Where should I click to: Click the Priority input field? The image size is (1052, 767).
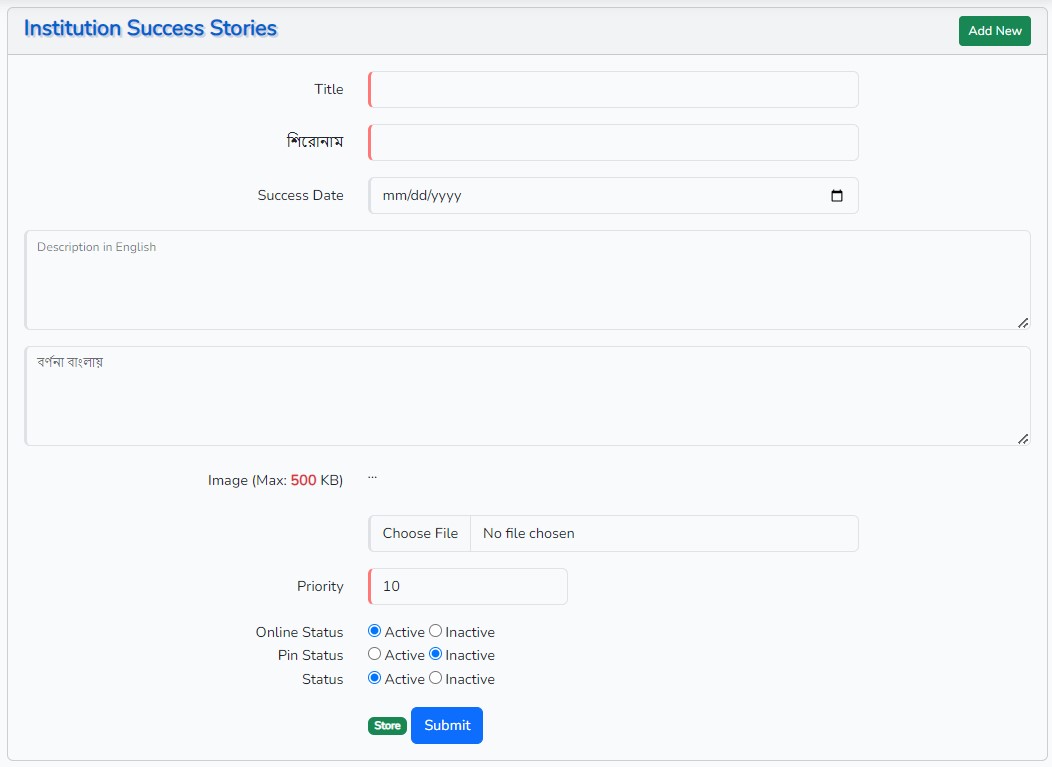point(468,587)
